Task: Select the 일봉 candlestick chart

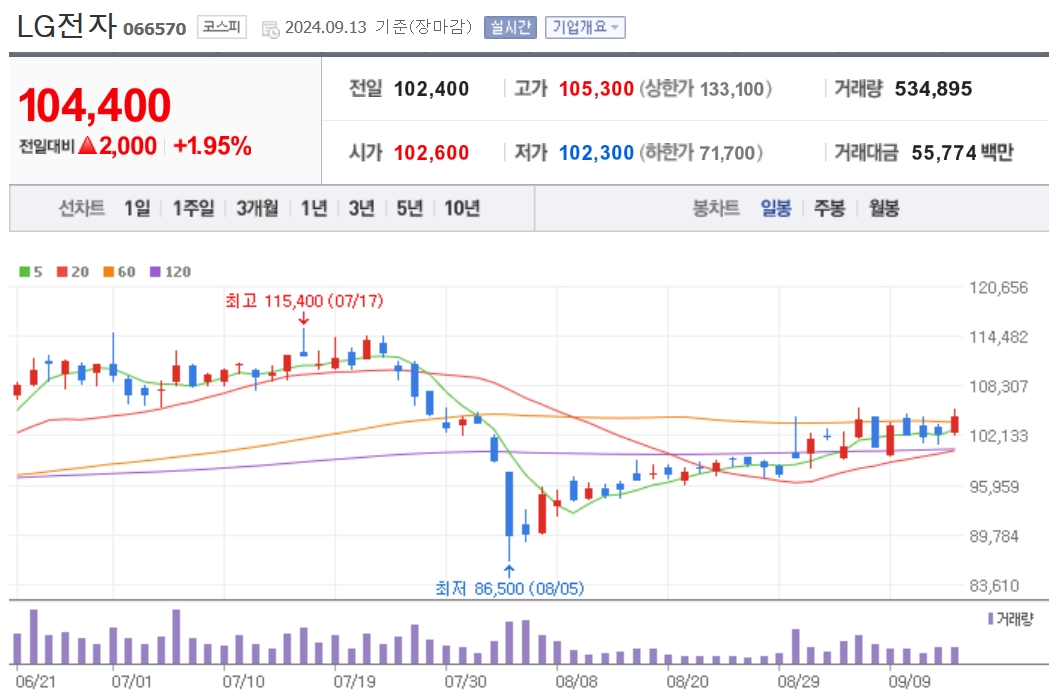Action: pos(776,208)
